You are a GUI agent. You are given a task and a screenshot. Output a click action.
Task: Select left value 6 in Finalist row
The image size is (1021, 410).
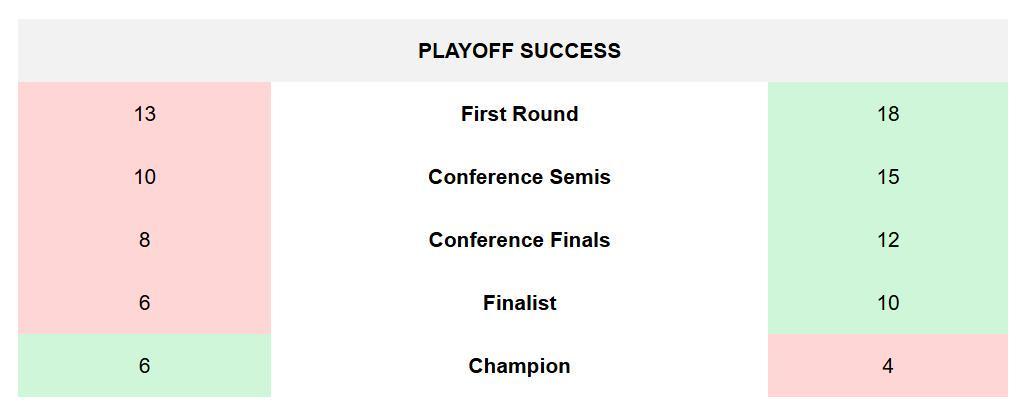click(145, 303)
